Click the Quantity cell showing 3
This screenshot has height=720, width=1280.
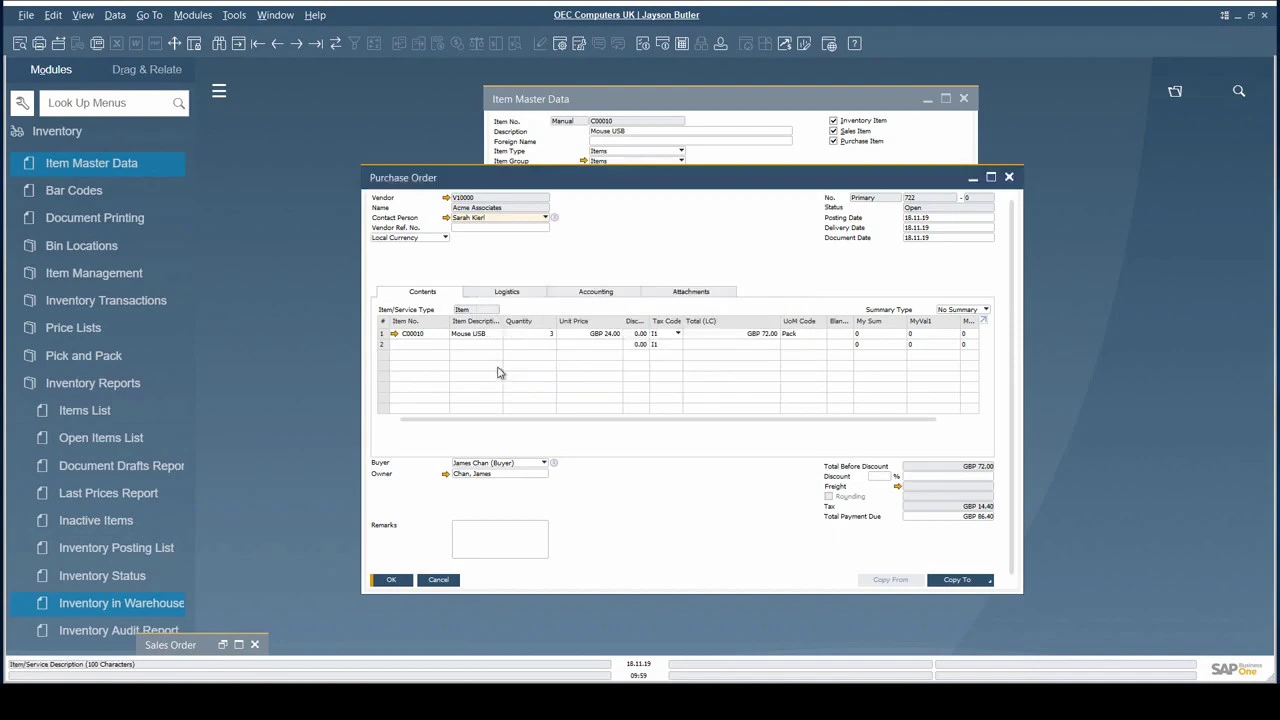click(x=530, y=333)
